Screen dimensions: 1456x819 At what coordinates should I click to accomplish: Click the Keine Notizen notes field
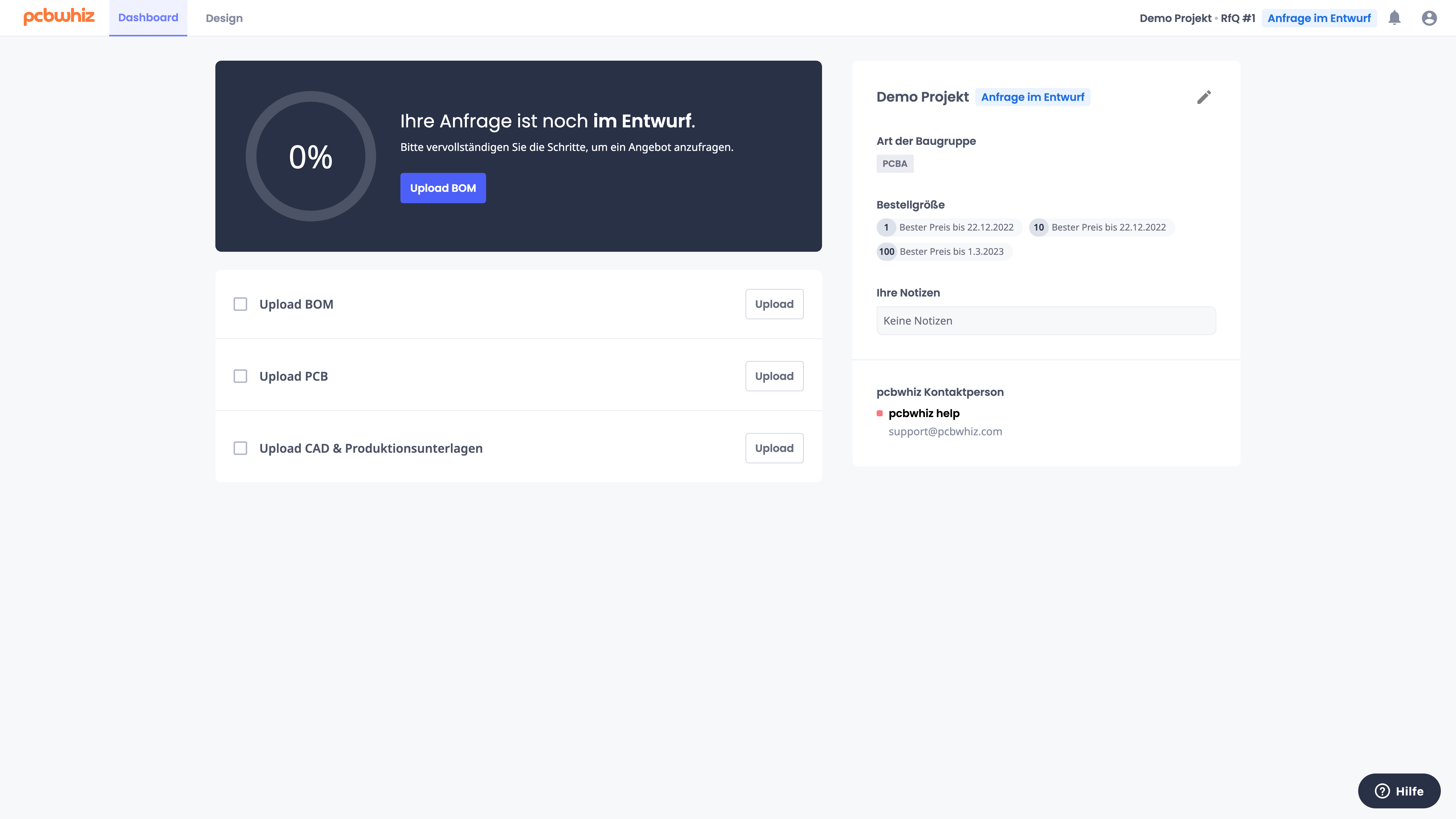pos(1046,321)
